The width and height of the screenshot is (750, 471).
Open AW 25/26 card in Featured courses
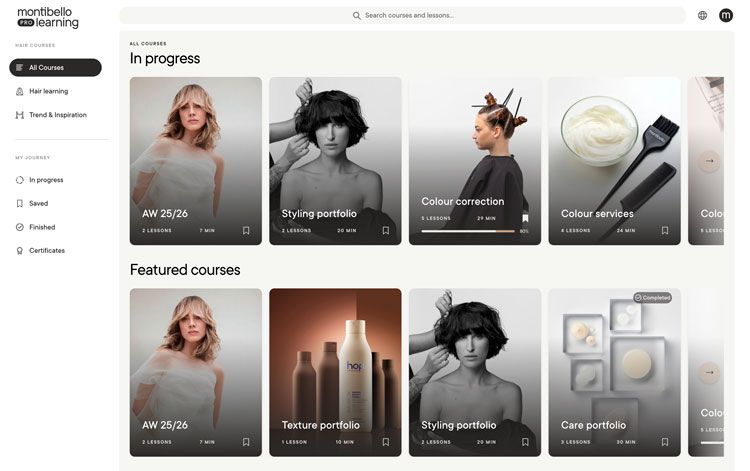[196, 372]
